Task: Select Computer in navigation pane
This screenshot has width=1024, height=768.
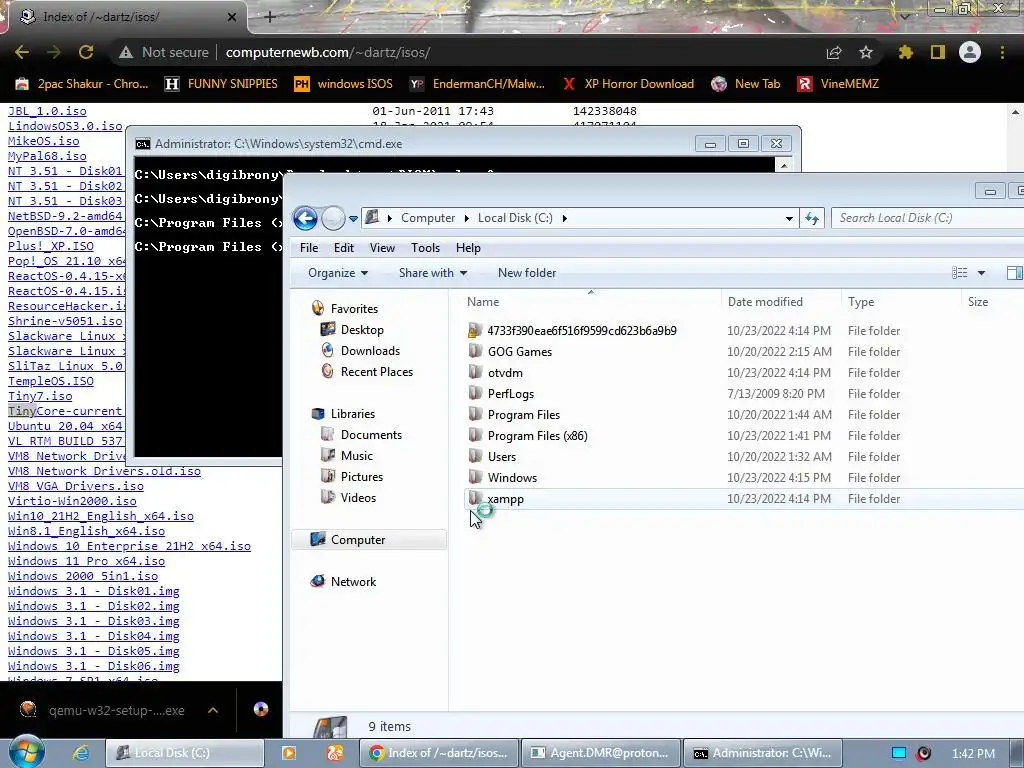Action: click(369, 539)
